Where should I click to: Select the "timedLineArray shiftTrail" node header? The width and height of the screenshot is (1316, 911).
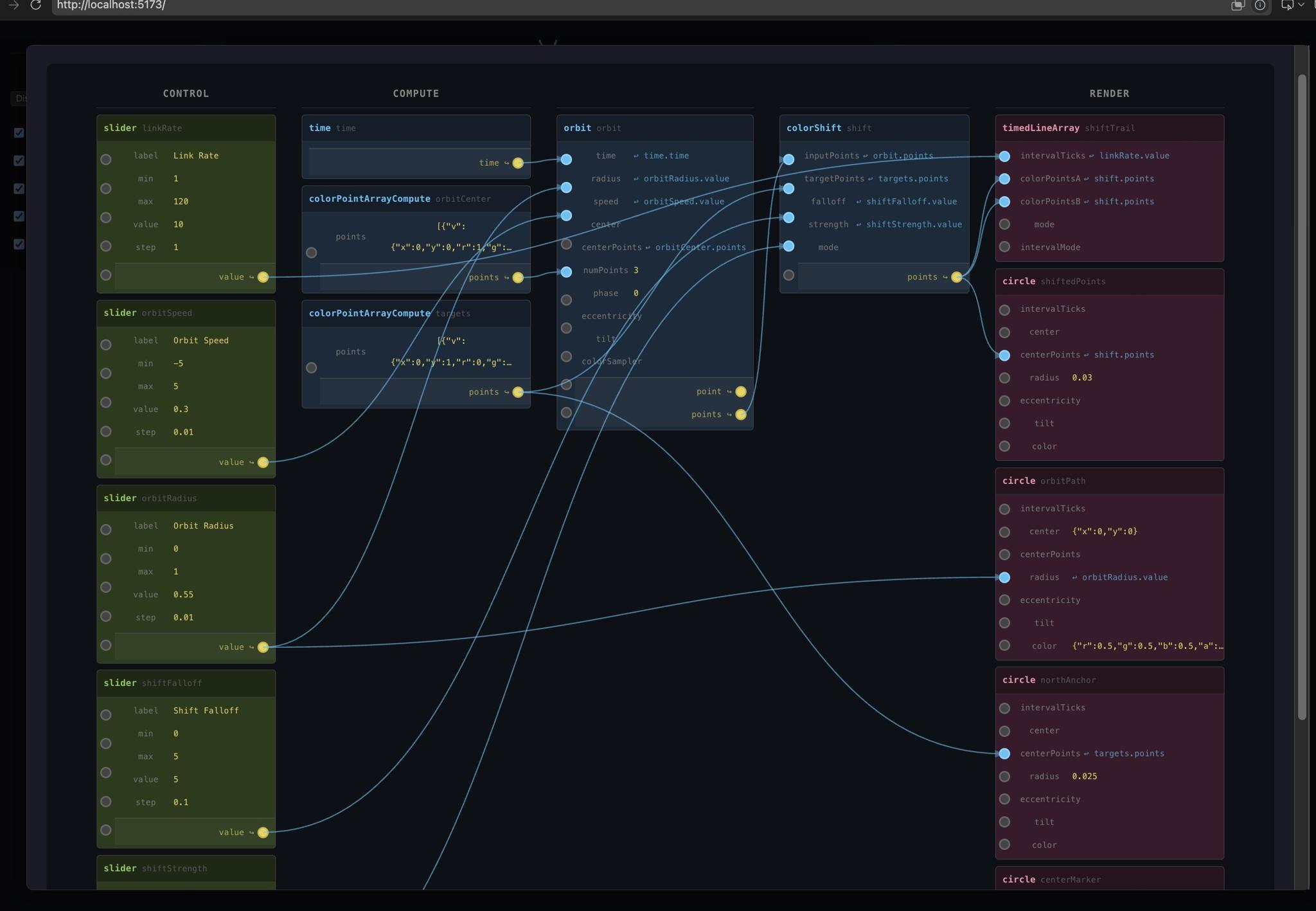coord(1110,128)
